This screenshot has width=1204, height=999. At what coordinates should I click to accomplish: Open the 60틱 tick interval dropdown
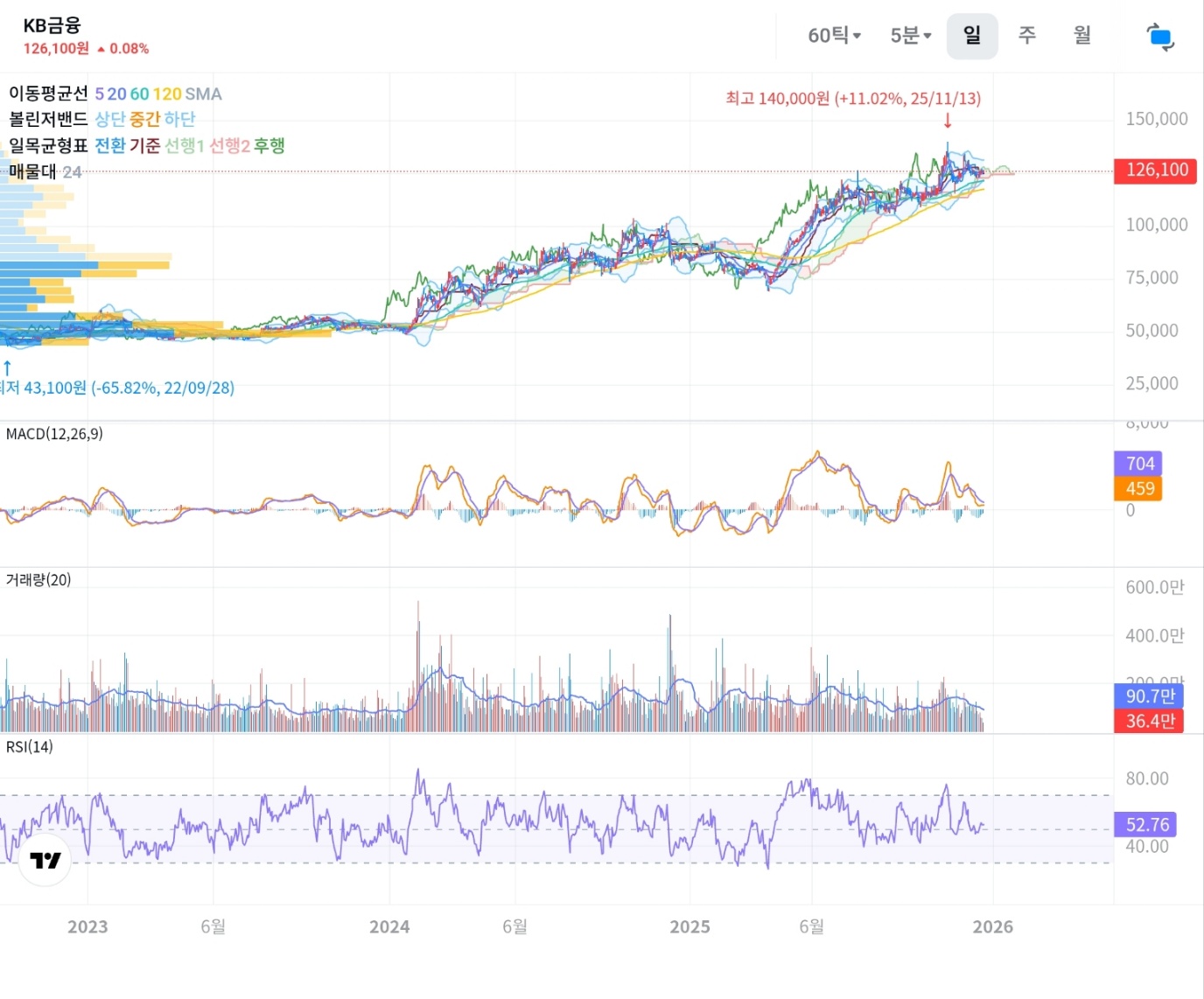(x=834, y=36)
